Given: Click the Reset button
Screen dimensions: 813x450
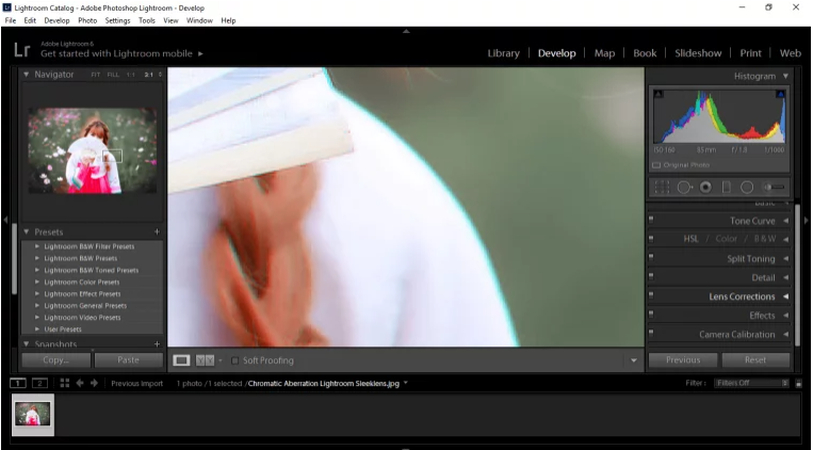Looking at the screenshot, I should point(755,360).
